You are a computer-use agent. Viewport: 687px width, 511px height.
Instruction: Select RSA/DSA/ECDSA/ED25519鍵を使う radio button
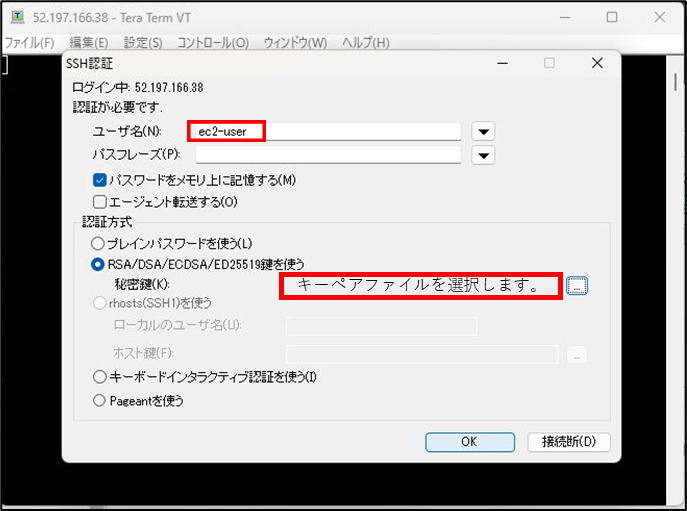(98, 264)
